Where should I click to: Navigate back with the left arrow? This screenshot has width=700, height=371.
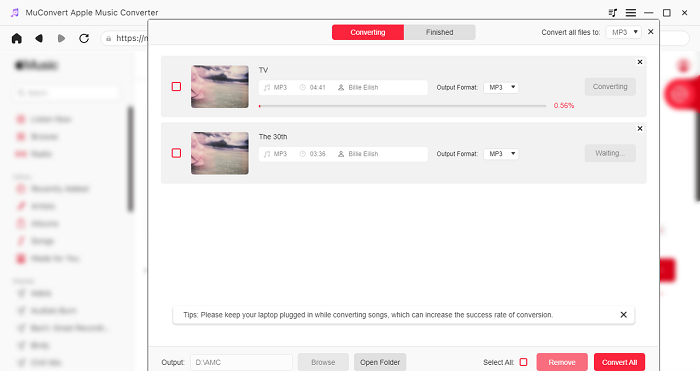pos(39,38)
